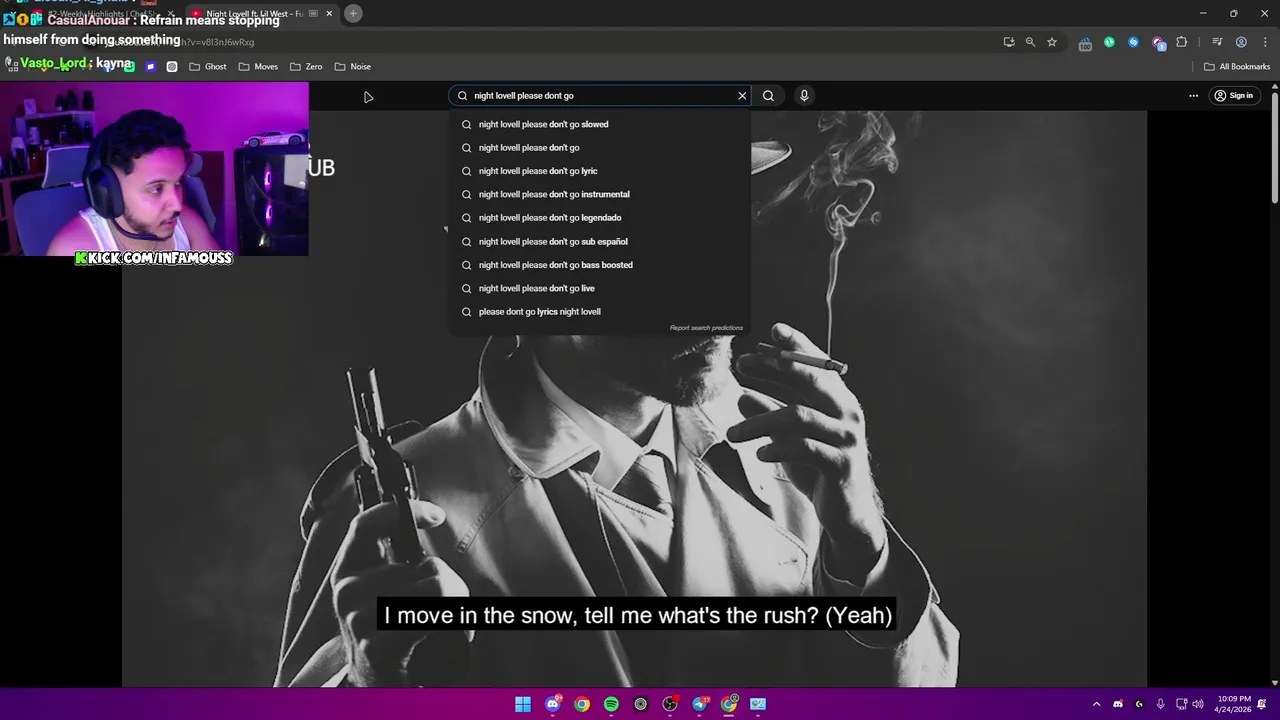Click the install app icon in address bar
The width and height of the screenshot is (1280, 720).
pyautogui.click(x=1009, y=42)
